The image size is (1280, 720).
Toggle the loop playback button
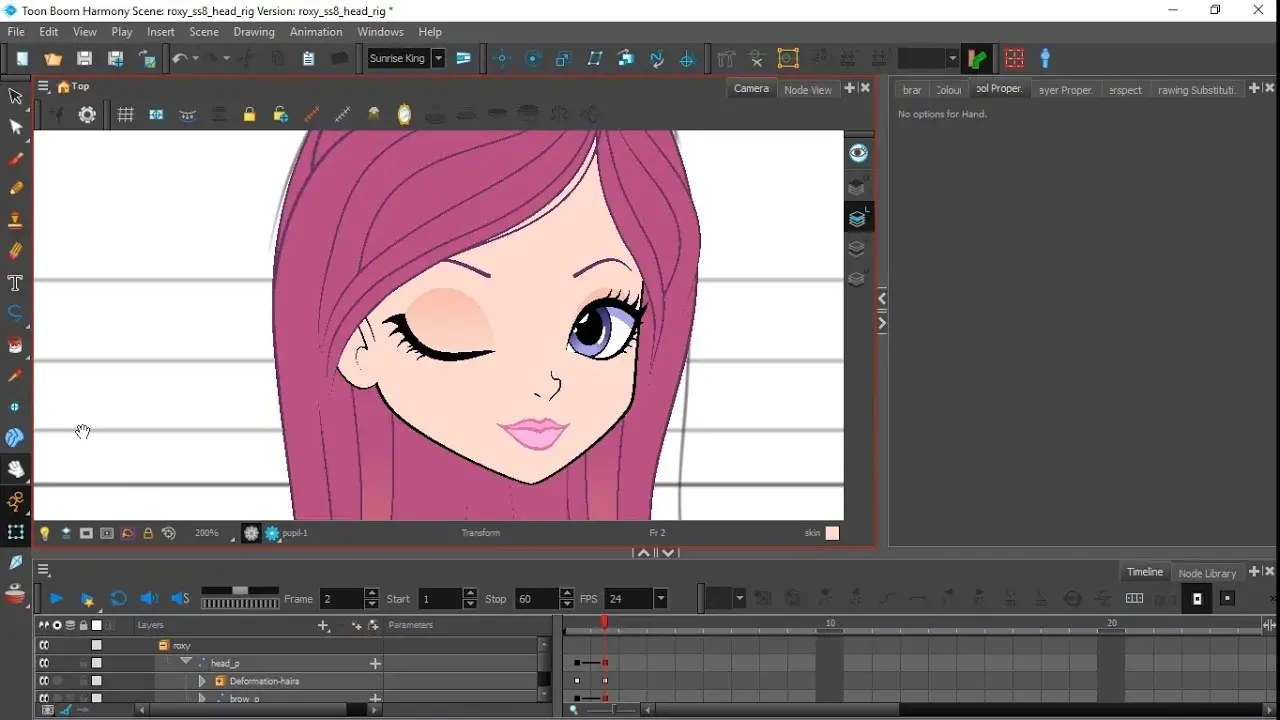pos(118,599)
